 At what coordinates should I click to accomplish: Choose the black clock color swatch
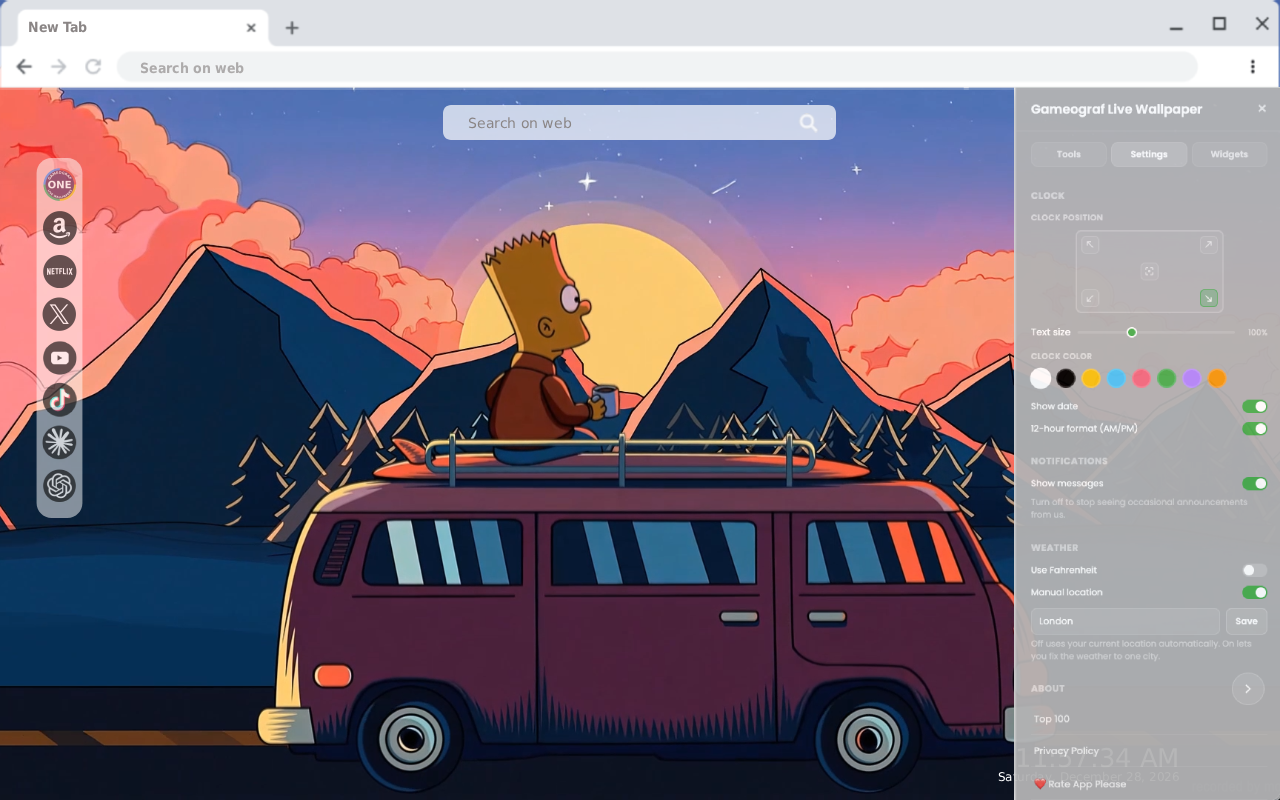(1066, 379)
